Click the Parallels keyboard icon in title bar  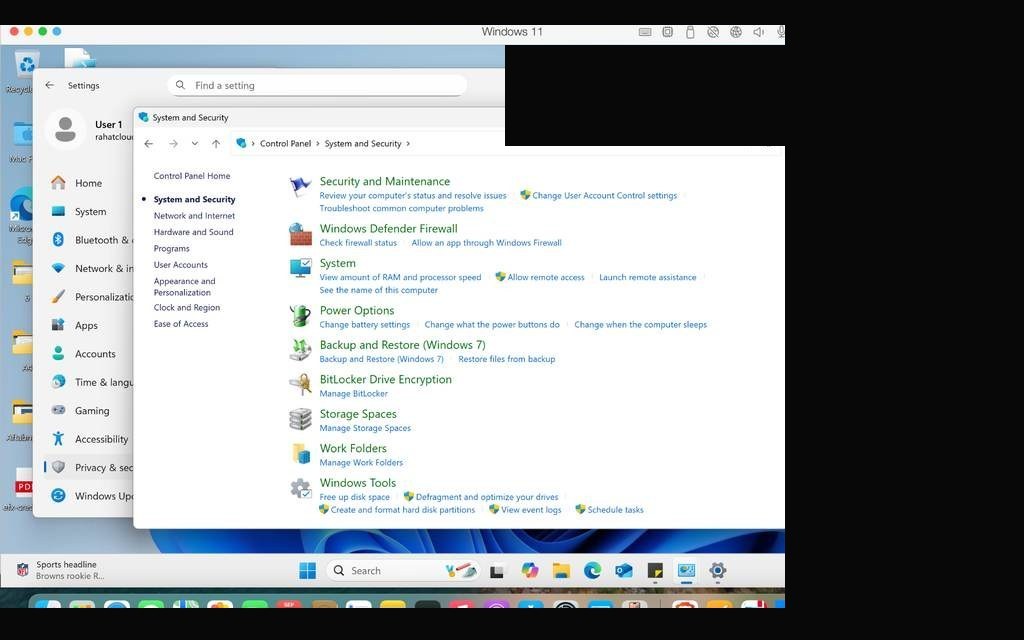[645, 32]
